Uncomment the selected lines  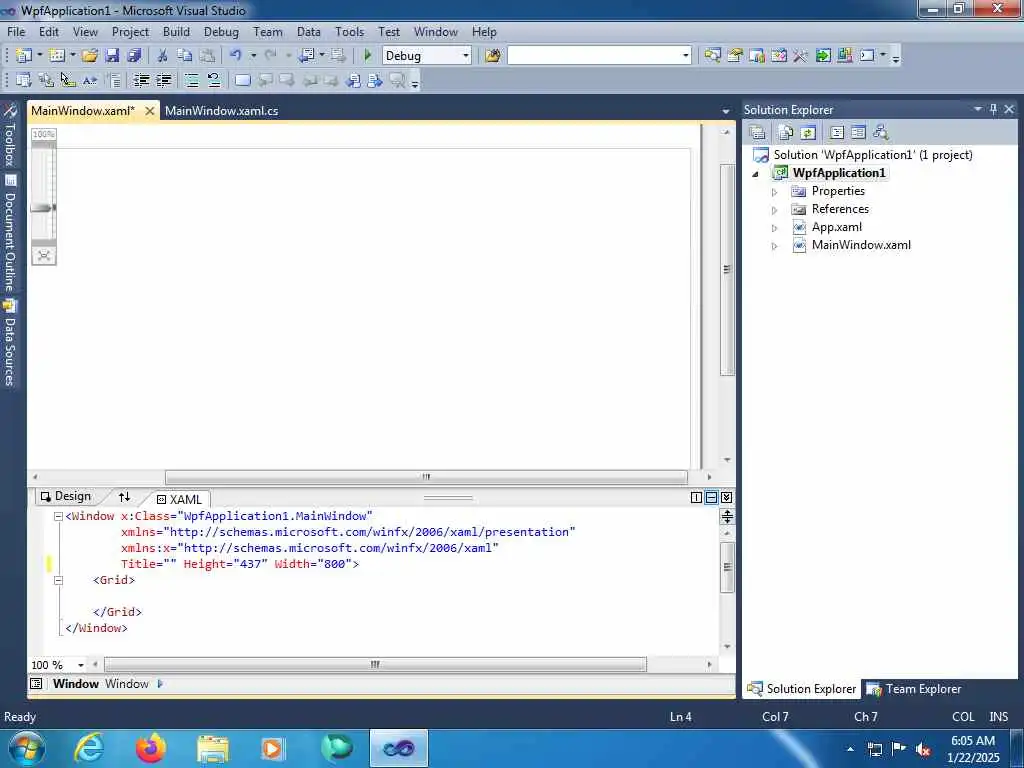click(x=214, y=80)
